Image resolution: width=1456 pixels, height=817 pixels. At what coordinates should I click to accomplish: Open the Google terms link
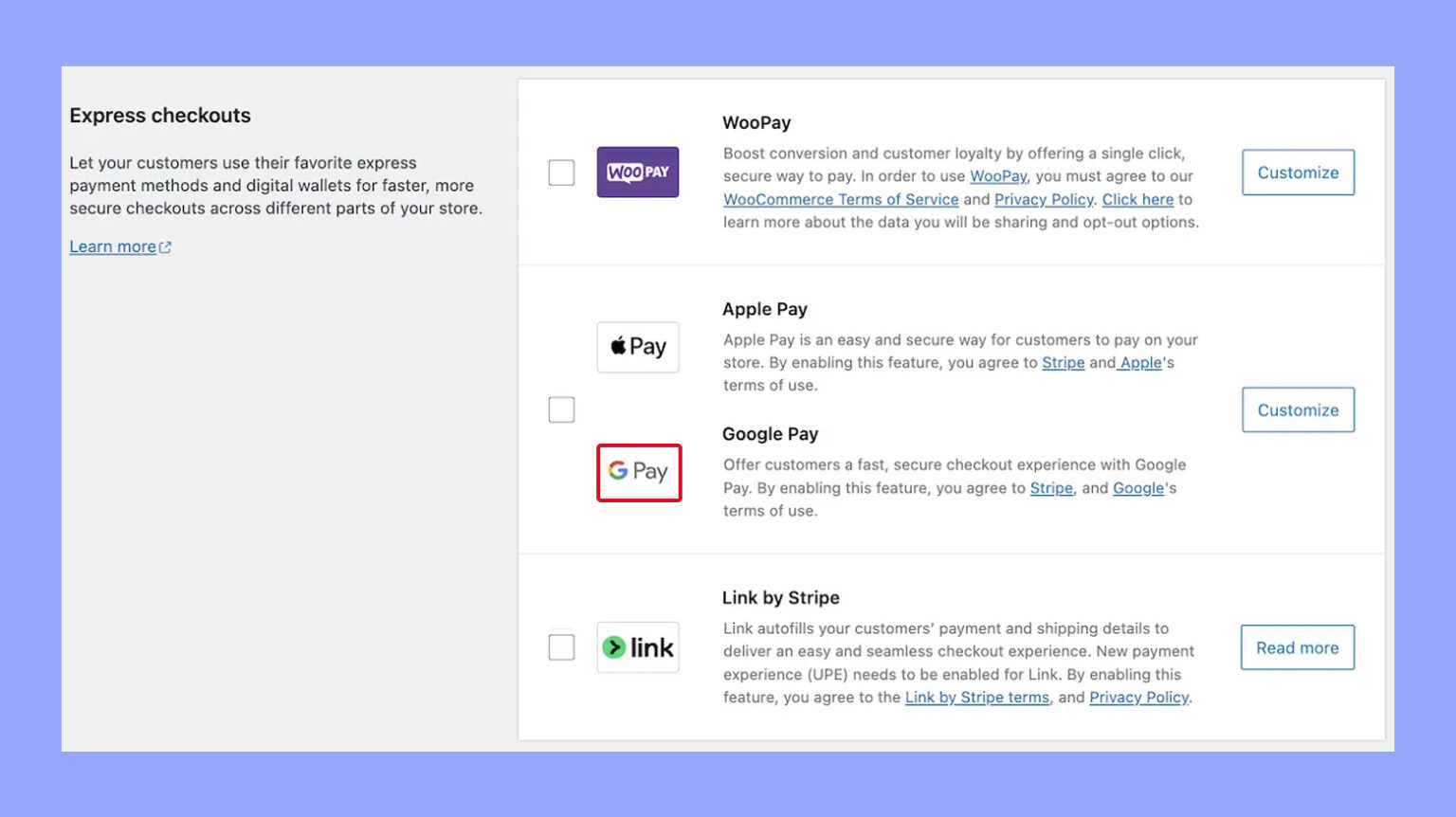click(1137, 487)
